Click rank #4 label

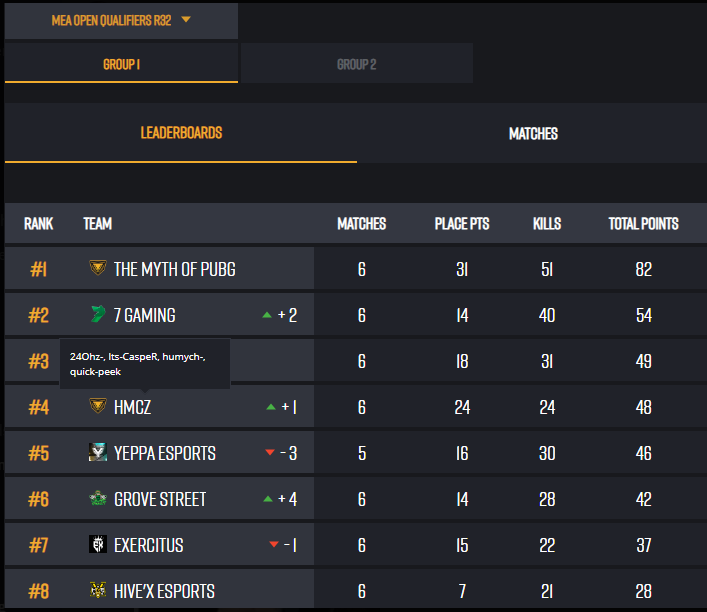[x=38, y=407]
